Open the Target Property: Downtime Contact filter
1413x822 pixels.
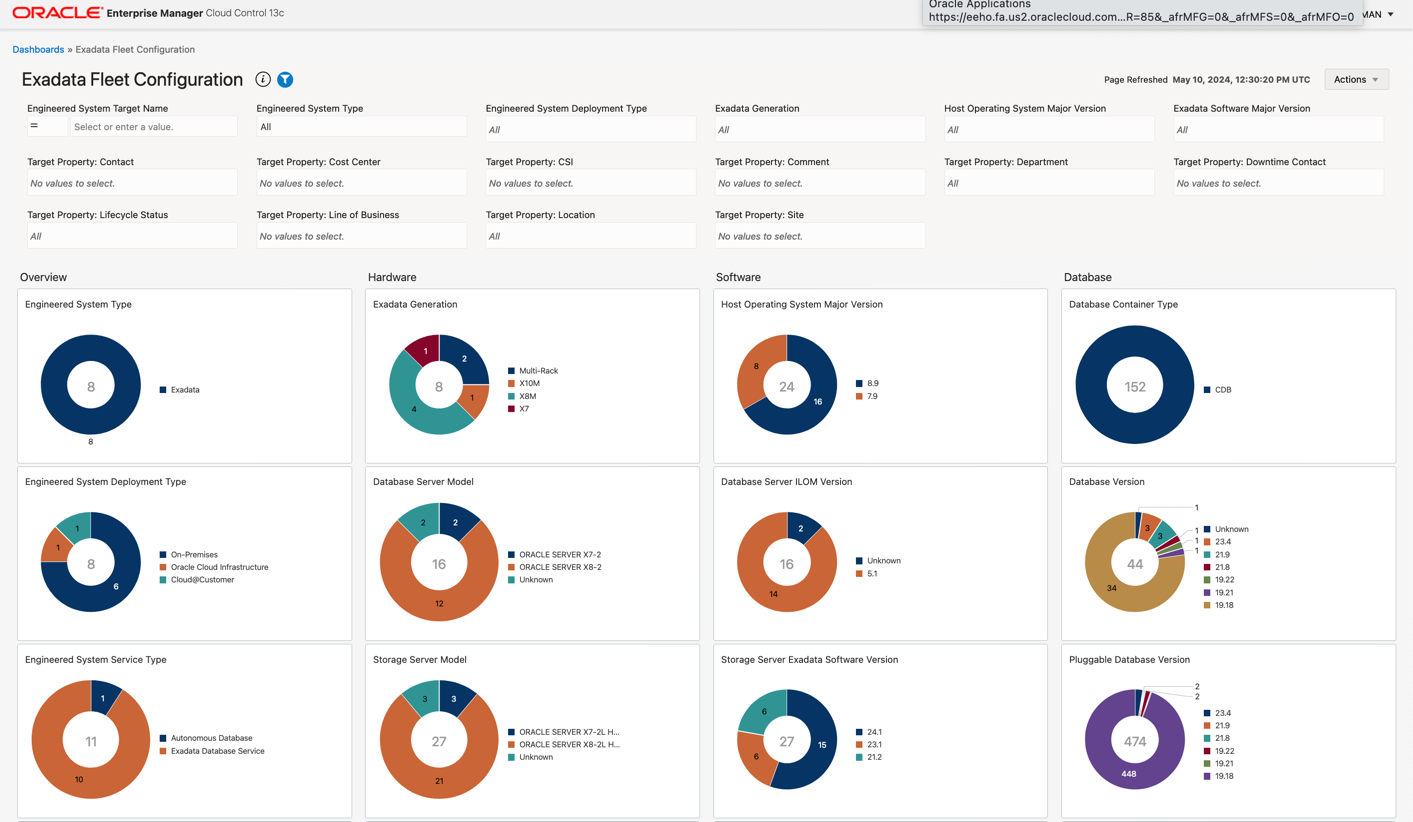point(1278,183)
